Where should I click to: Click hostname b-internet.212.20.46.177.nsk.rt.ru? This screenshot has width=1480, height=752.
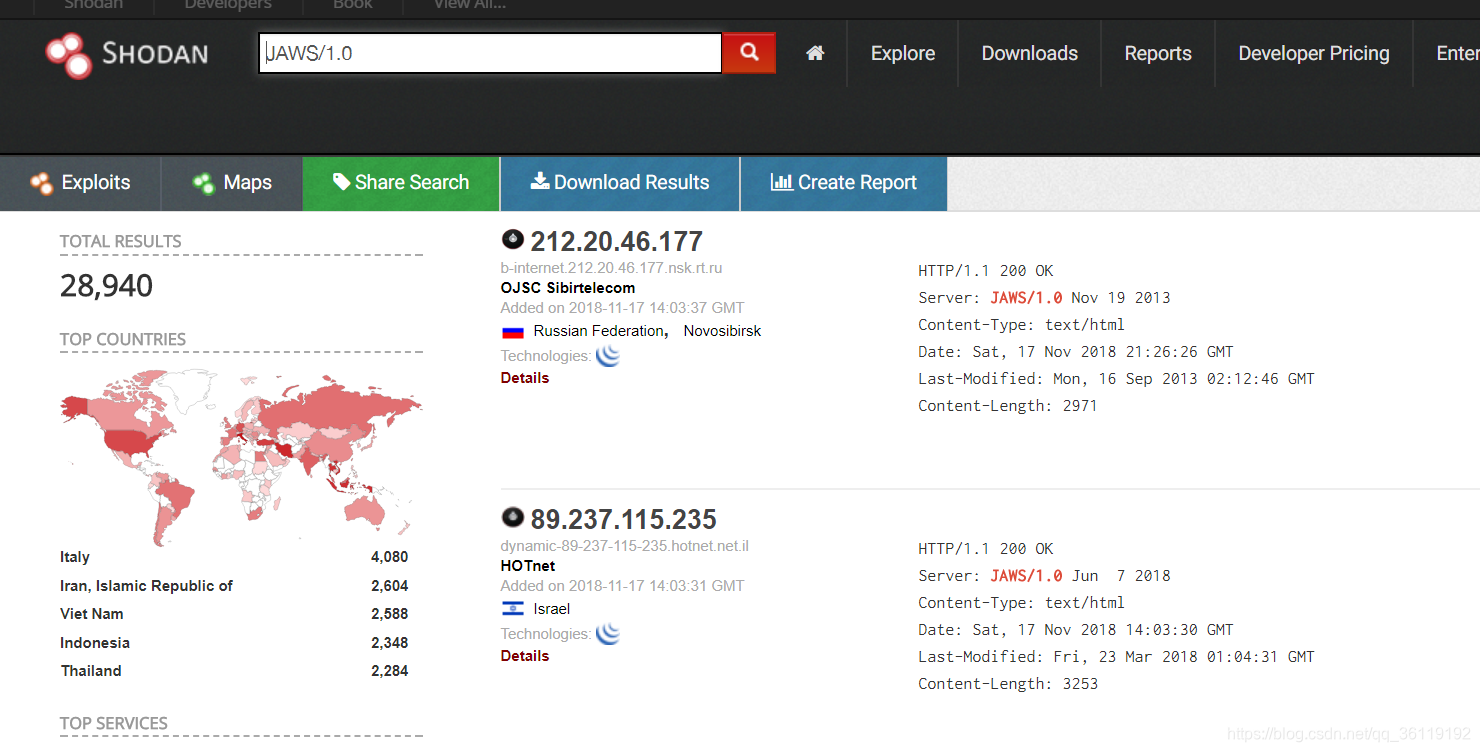point(611,268)
